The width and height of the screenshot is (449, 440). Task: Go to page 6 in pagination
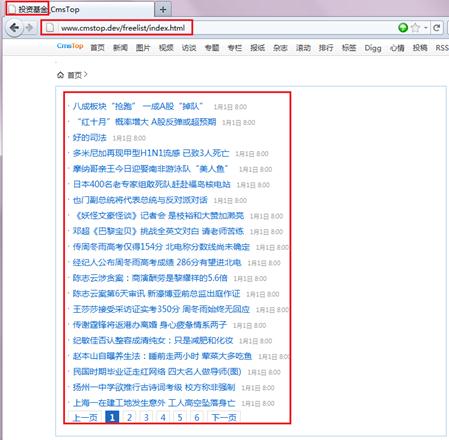coord(197,417)
